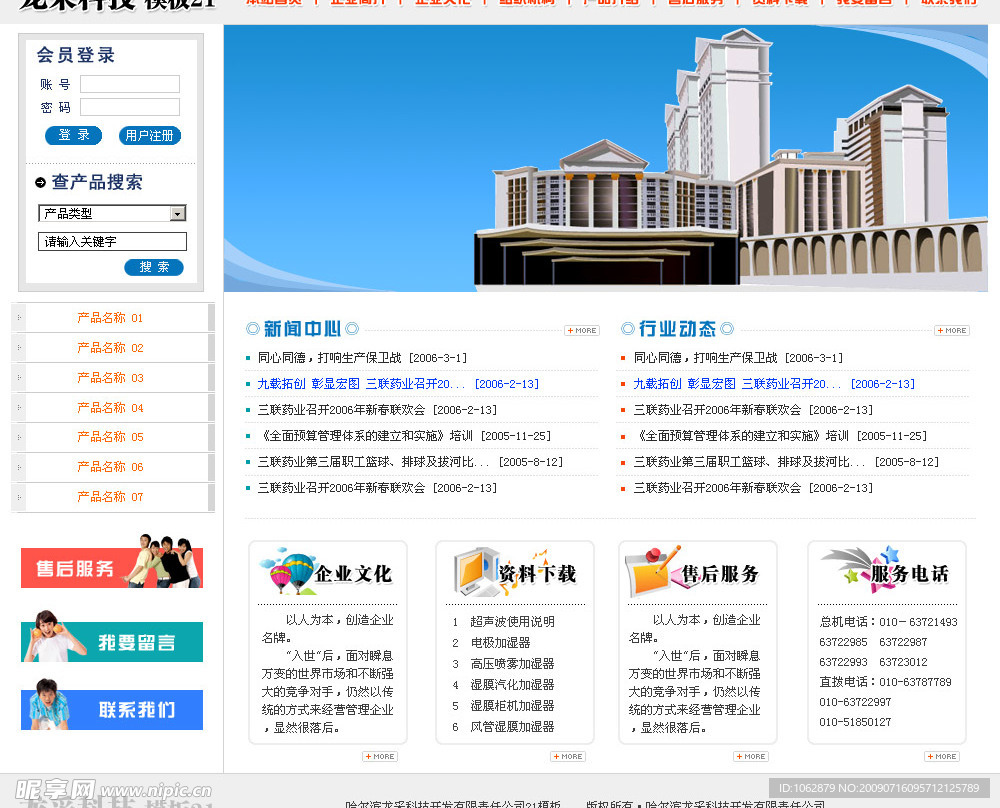1000x808 pixels.
Task: Click MORE below the 资料下载 panel
Action: [567, 756]
